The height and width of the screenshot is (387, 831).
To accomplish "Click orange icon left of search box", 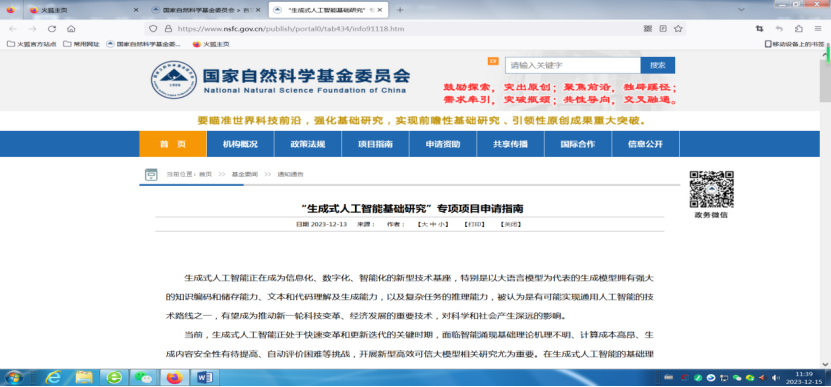I will coord(493,61).
